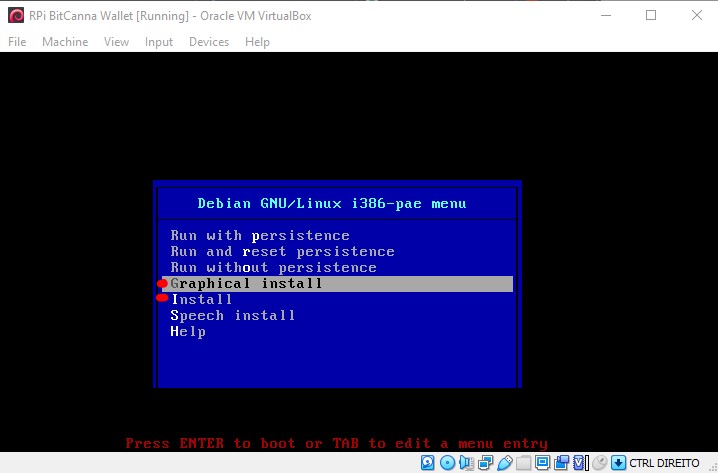Click the mouse integration status icon

pos(599,463)
